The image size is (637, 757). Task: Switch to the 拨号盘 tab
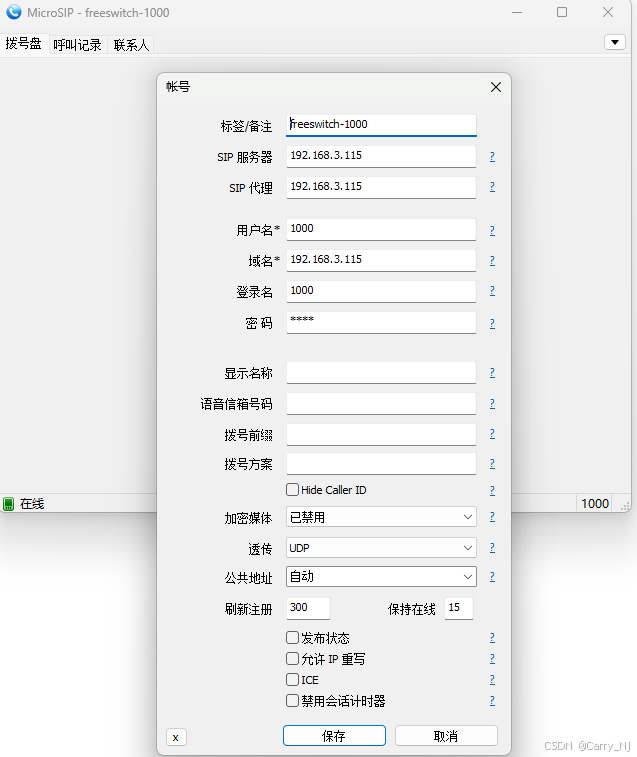pos(23,43)
